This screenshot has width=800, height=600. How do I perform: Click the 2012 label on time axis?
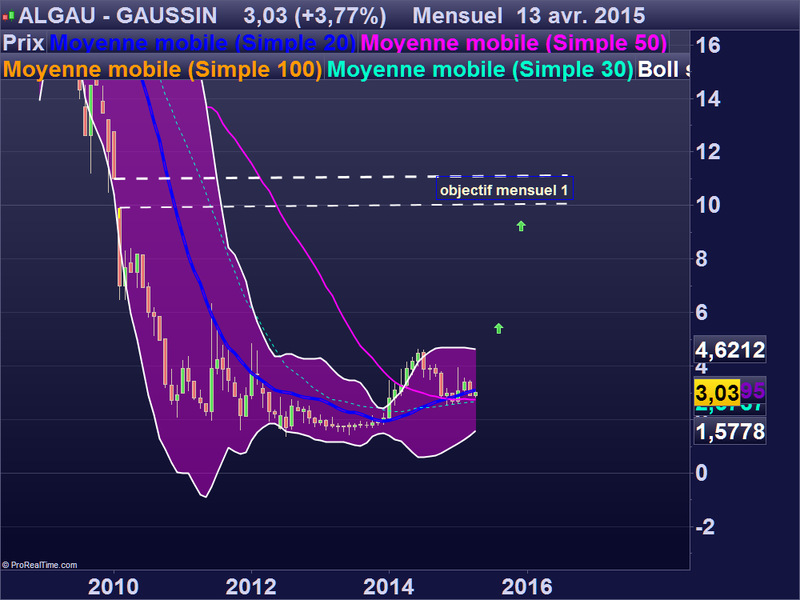point(251,587)
